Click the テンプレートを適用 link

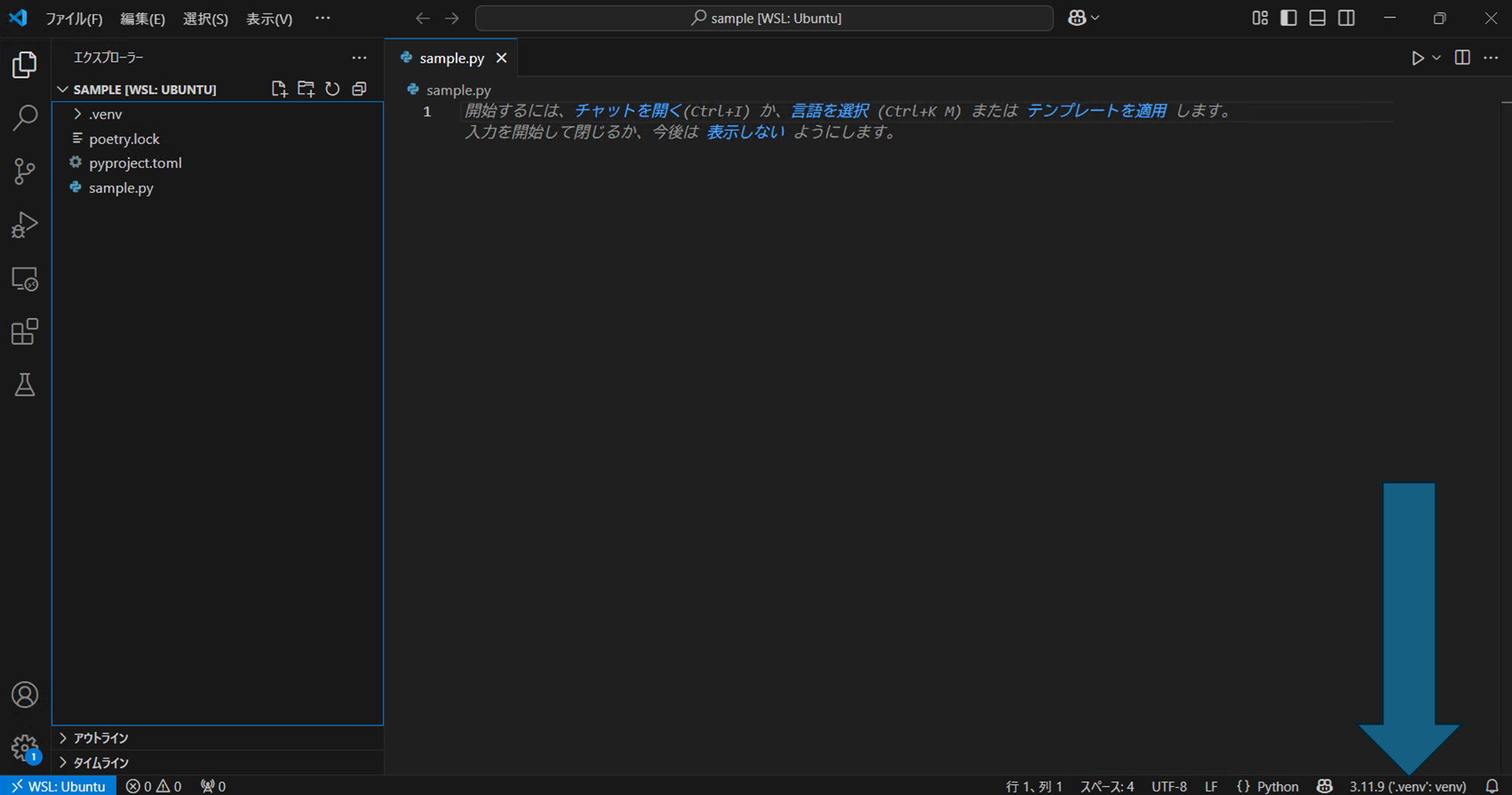coord(1096,110)
